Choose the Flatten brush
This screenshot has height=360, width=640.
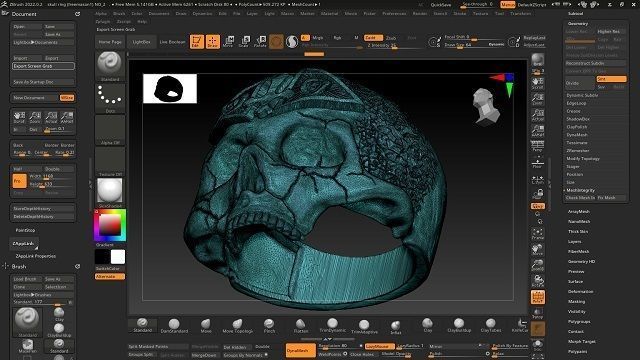click(x=301, y=326)
